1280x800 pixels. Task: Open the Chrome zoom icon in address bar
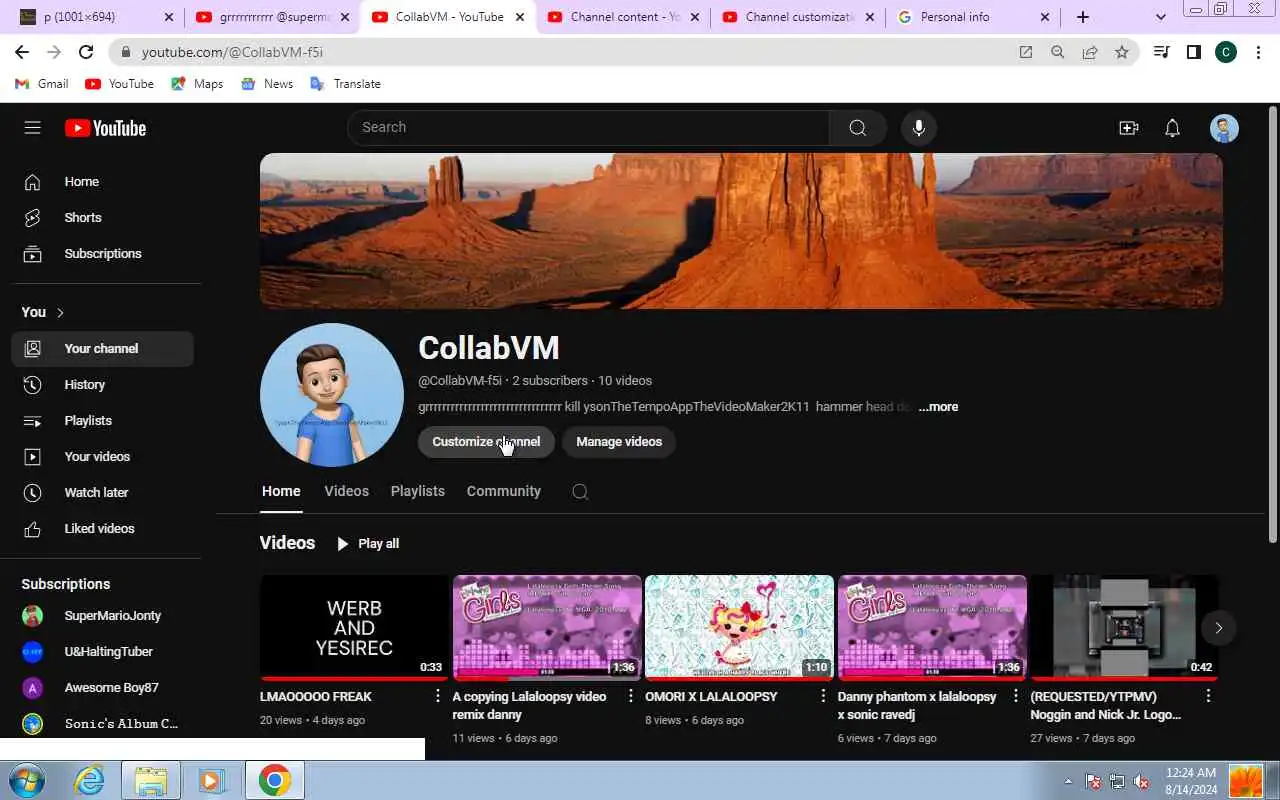[x=1057, y=52]
